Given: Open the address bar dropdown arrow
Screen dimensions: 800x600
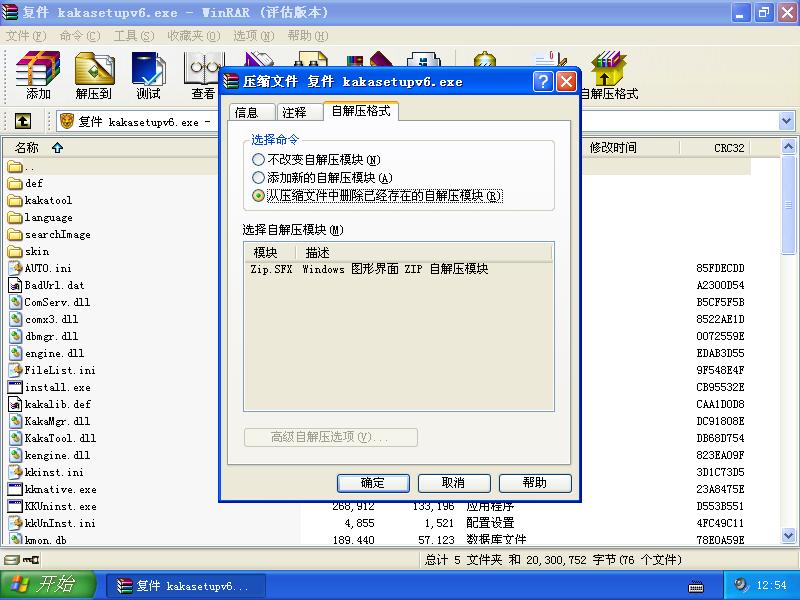Looking at the screenshot, I should (x=786, y=121).
